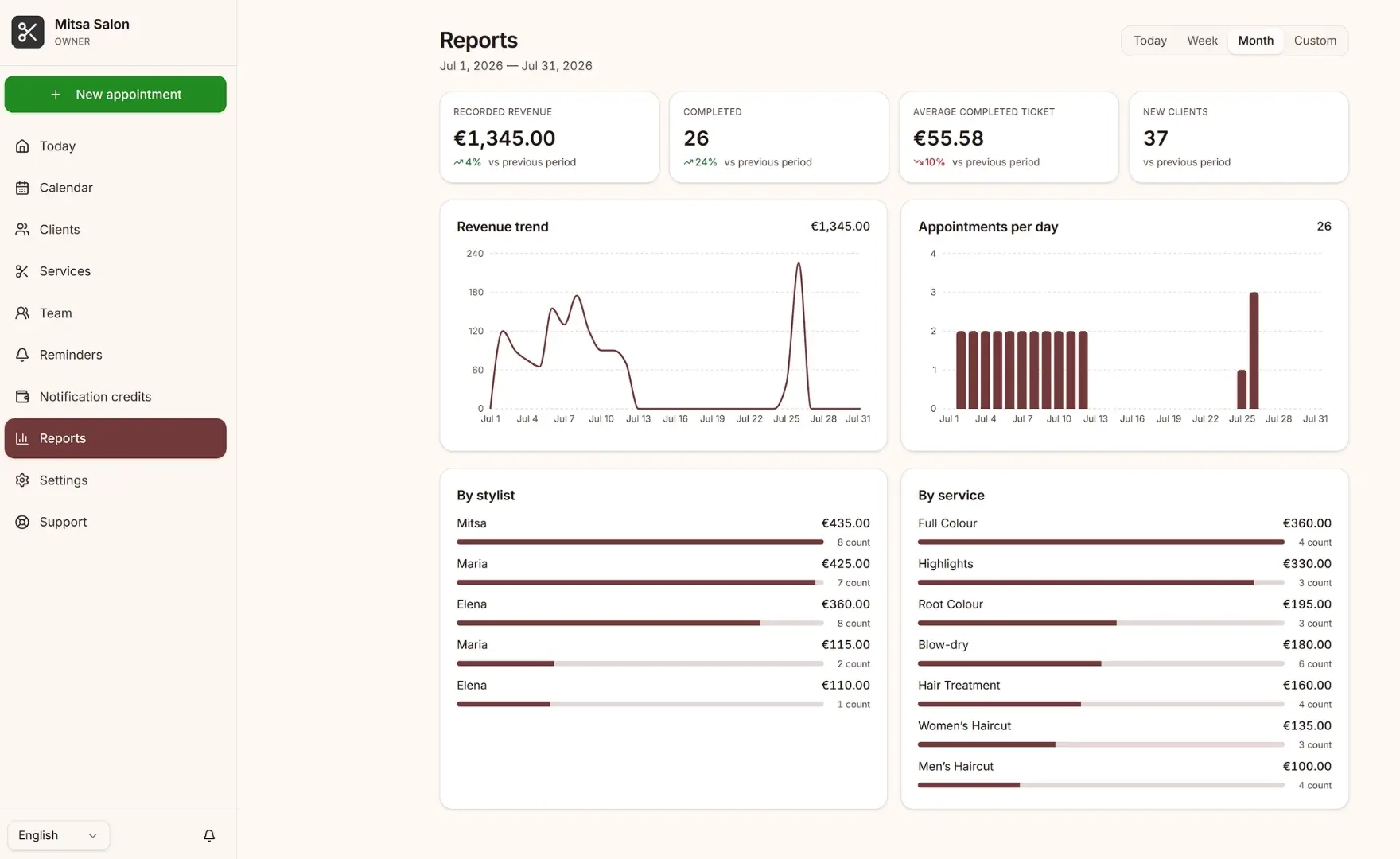Click the average ticket downward trend icon
The width and height of the screenshot is (1400, 859).
918,162
